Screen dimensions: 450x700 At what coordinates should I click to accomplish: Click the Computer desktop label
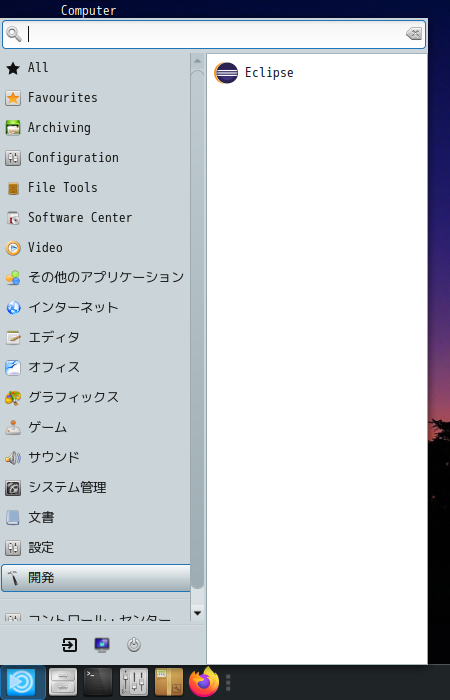[x=88, y=10]
